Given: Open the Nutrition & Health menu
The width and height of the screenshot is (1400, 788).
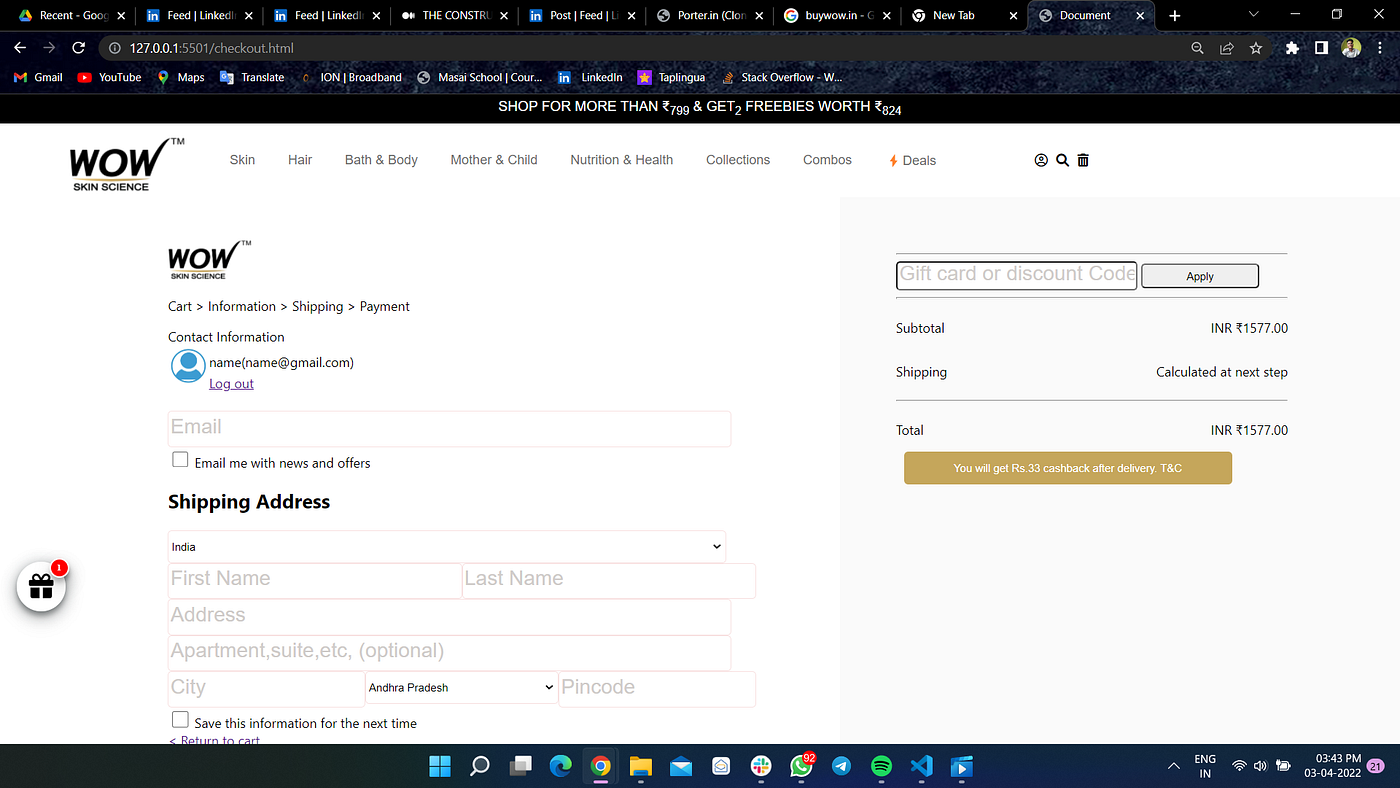Looking at the screenshot, I should pos(622,160).
